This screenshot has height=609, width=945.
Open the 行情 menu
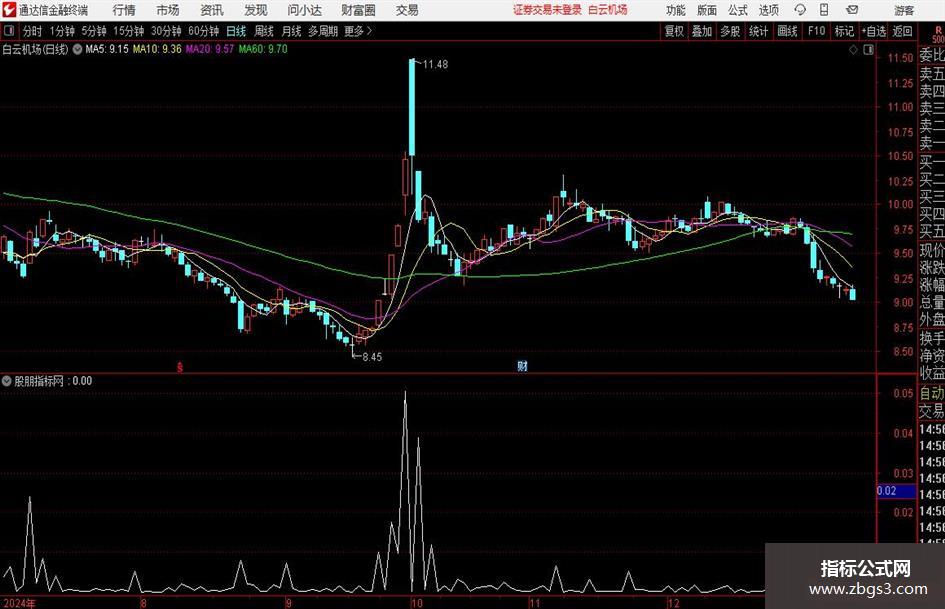pos(124,10)
